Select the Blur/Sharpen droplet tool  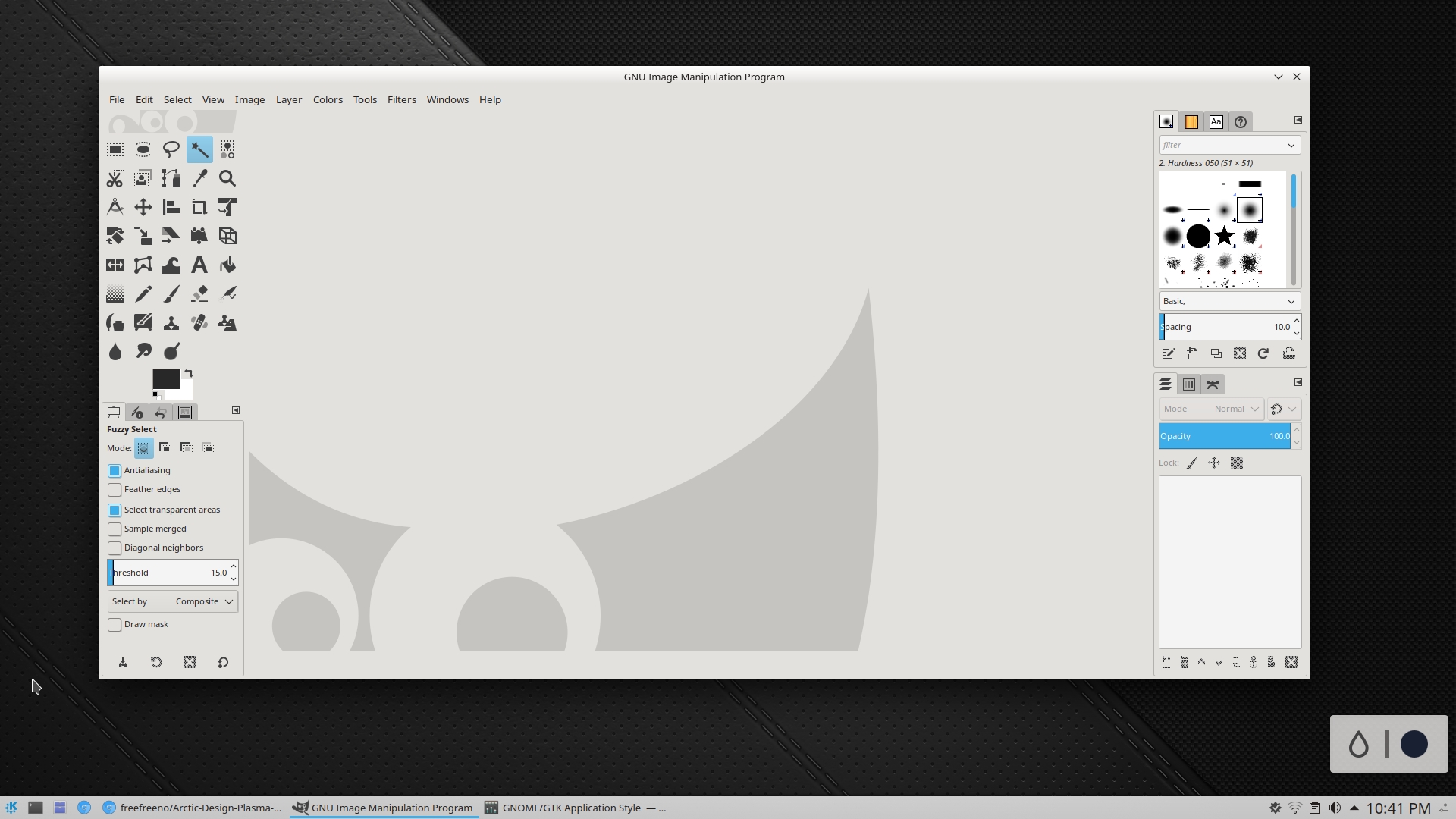(115, 351)
